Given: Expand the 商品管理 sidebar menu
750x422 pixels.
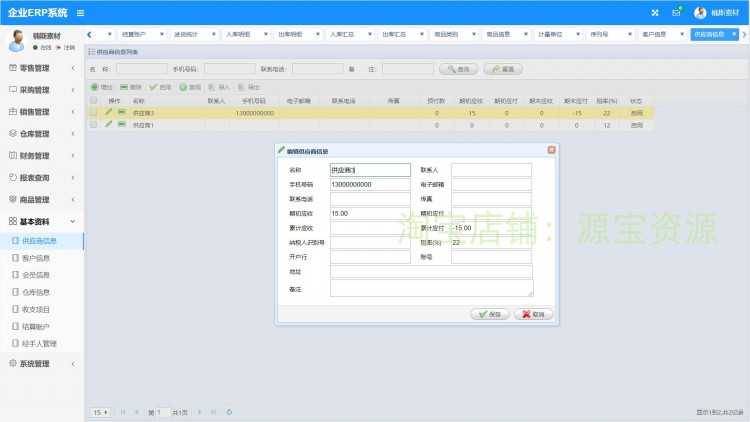Looking at the screenshot, I should pyautogui.click(x=42, y=200).
